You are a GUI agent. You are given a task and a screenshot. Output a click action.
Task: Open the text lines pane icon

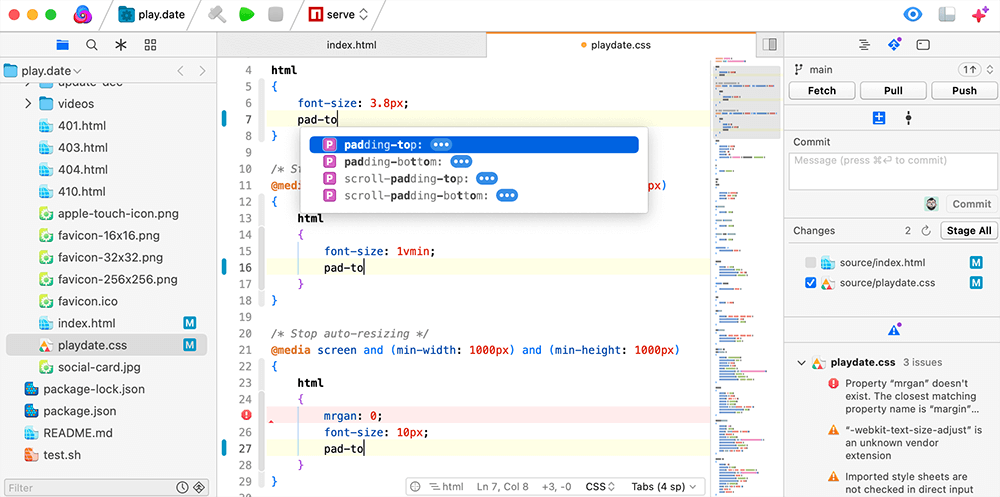864,45
